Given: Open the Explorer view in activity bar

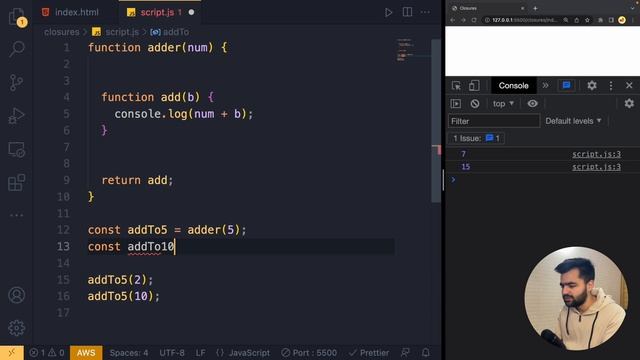Looking at the screenshot, I should tap(16, 16).
